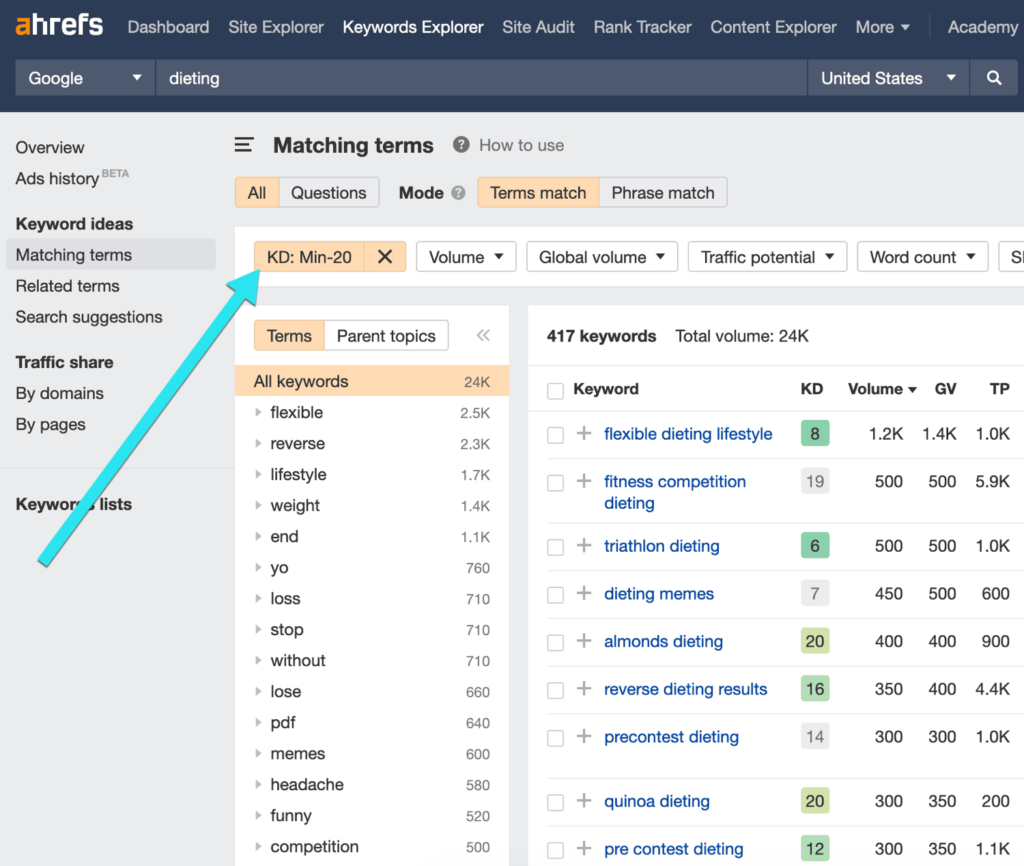Click the green KD badge for almonds dieting
1024x866 pixels.
[x=814, y=641]
